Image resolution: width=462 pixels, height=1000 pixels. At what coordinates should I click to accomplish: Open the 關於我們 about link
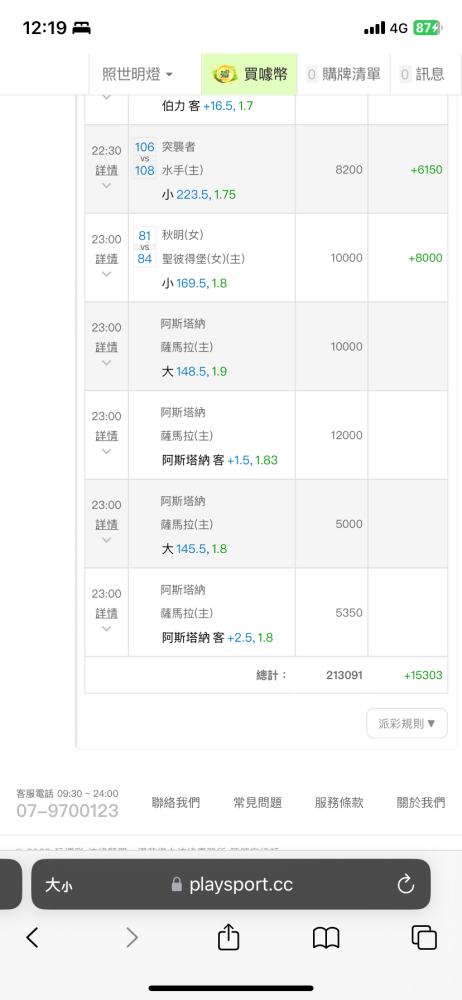[x=421, y=803]
